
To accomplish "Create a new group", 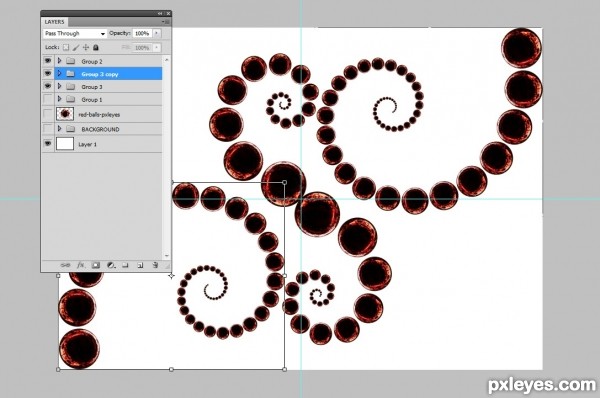I will 125,265.
